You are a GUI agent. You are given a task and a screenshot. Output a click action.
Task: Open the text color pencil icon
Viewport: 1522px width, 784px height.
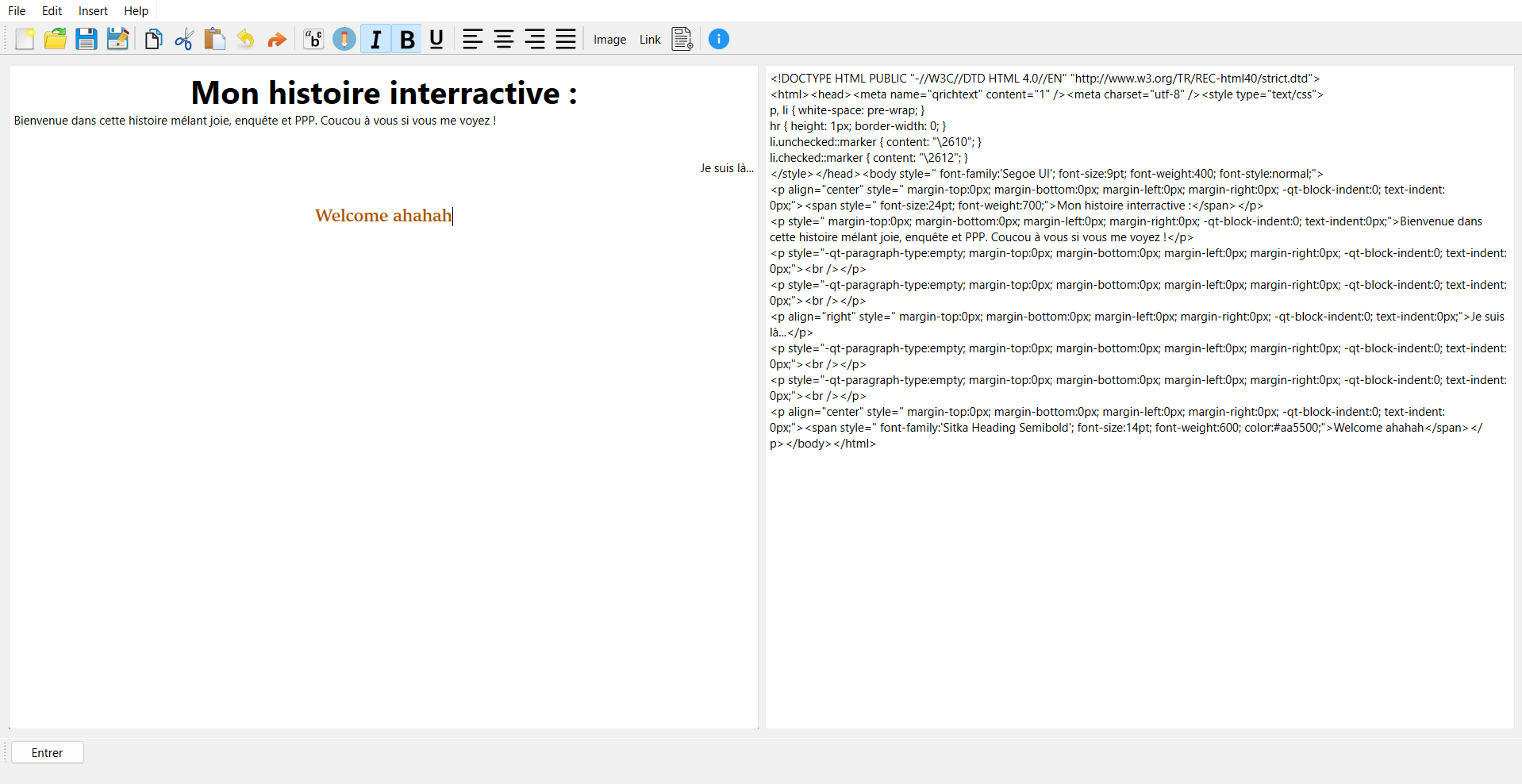pos(344,39)
